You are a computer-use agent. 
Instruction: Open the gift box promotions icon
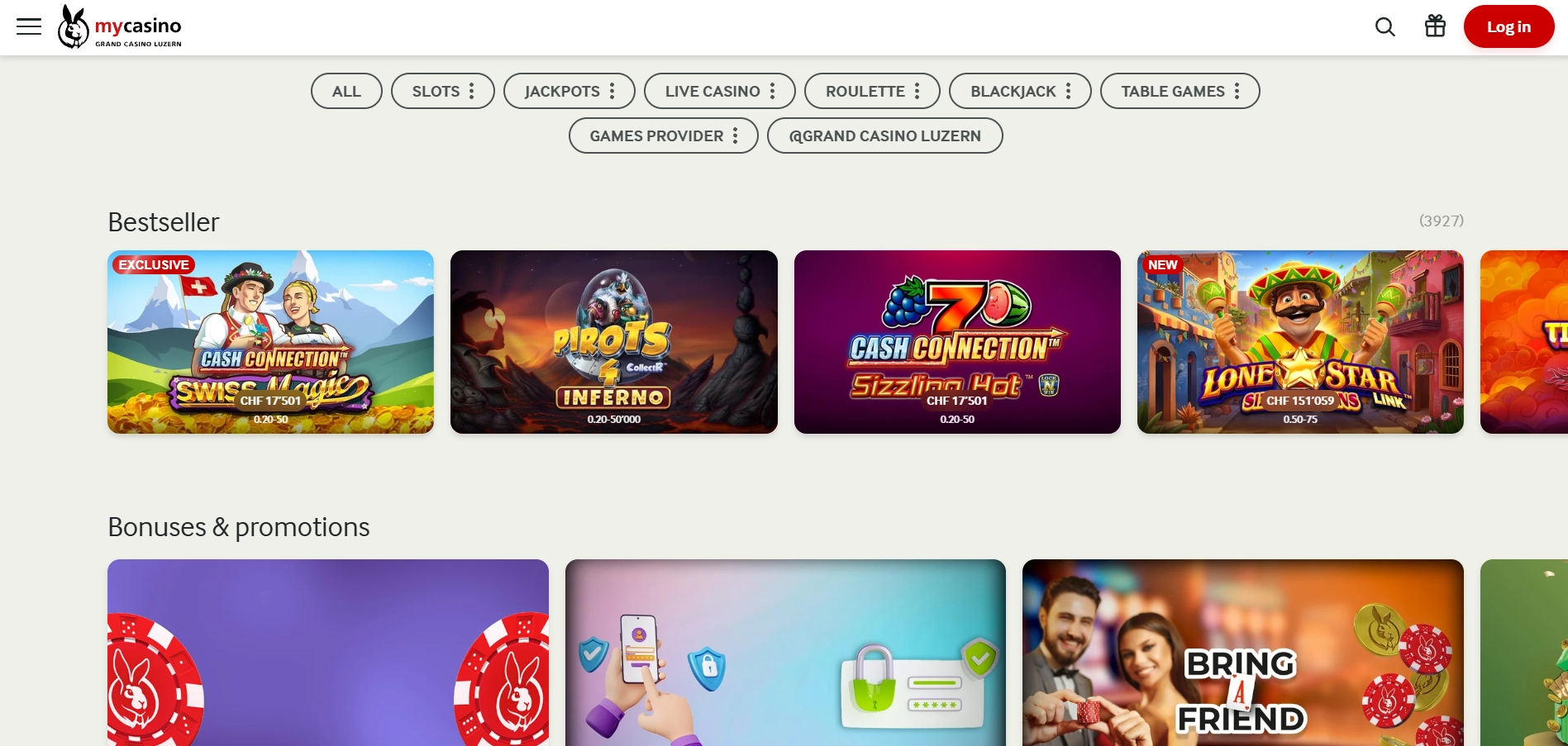1436,26
